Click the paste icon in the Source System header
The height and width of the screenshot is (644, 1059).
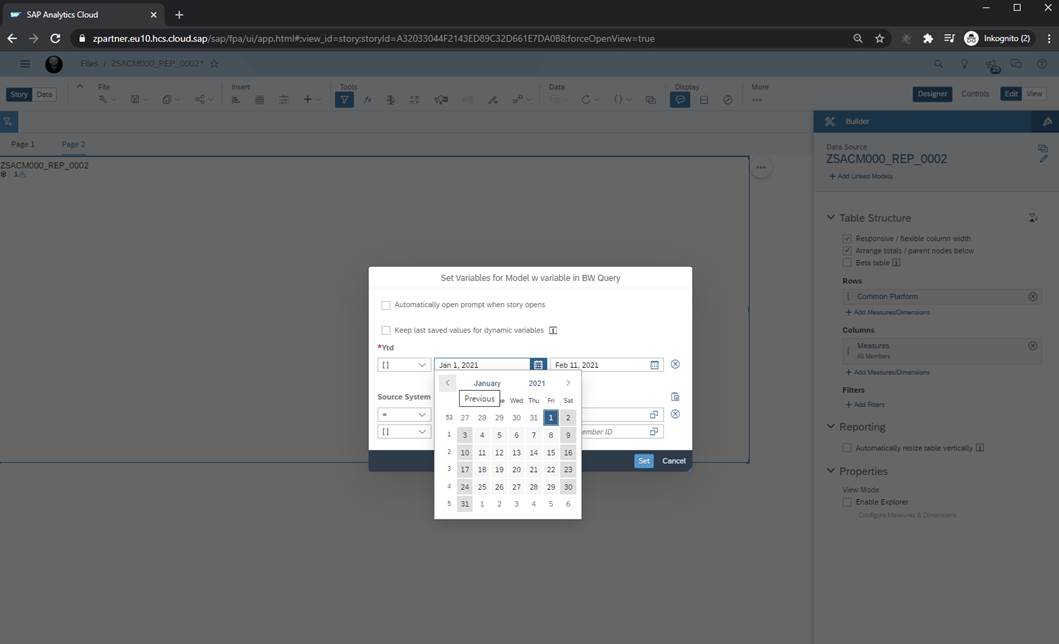tap(675, 397)
